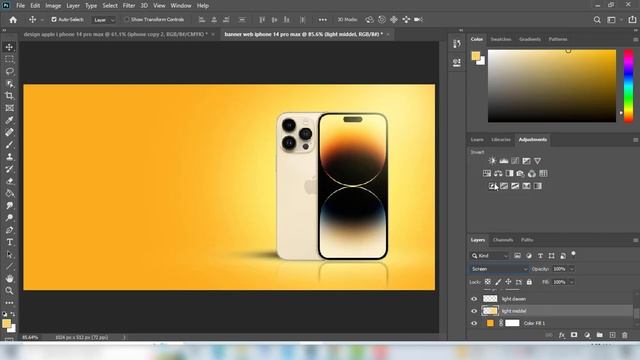Open the workspace switcher dropdown
The height and width of the screenshot is (360, 640).
pos(613,20)
